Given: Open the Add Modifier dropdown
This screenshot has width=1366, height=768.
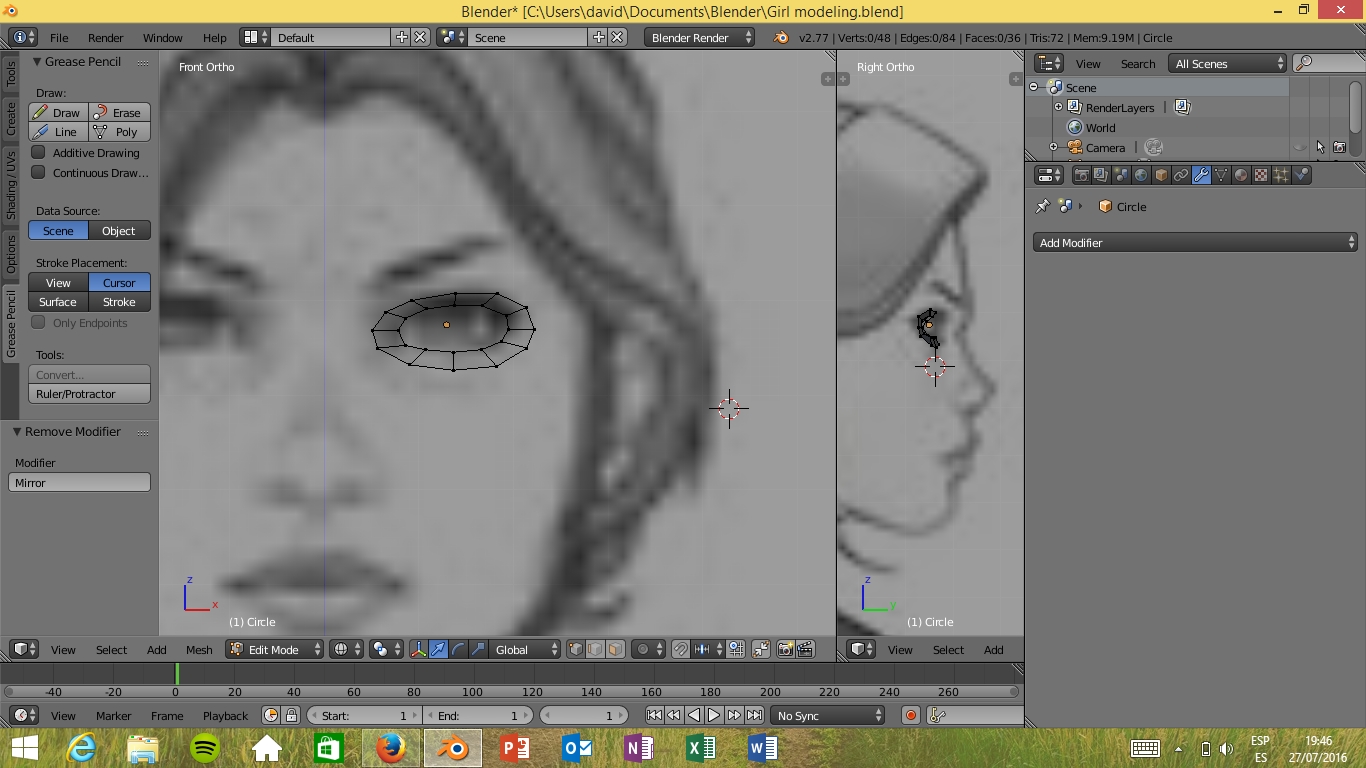Looking at the screenshot, I should tap(1195, 243).
